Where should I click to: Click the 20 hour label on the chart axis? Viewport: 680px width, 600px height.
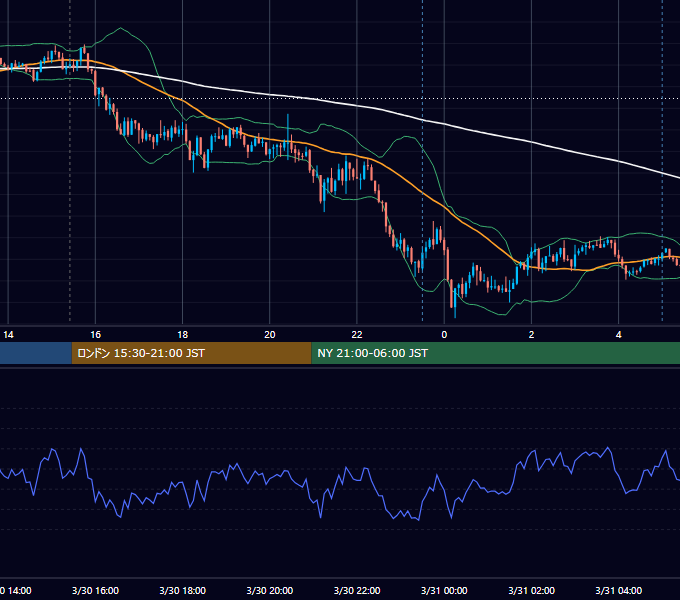270,335
